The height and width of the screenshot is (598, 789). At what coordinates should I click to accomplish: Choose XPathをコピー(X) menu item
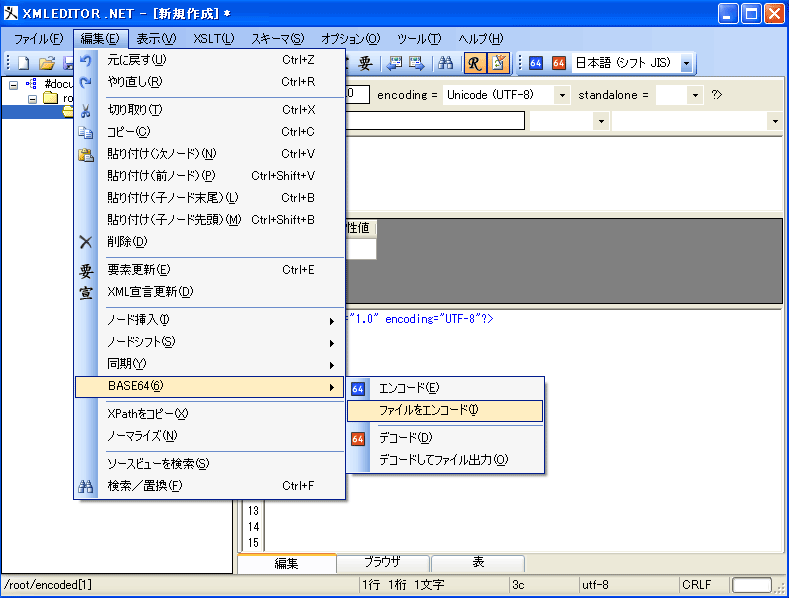click(x=209, y=414)
